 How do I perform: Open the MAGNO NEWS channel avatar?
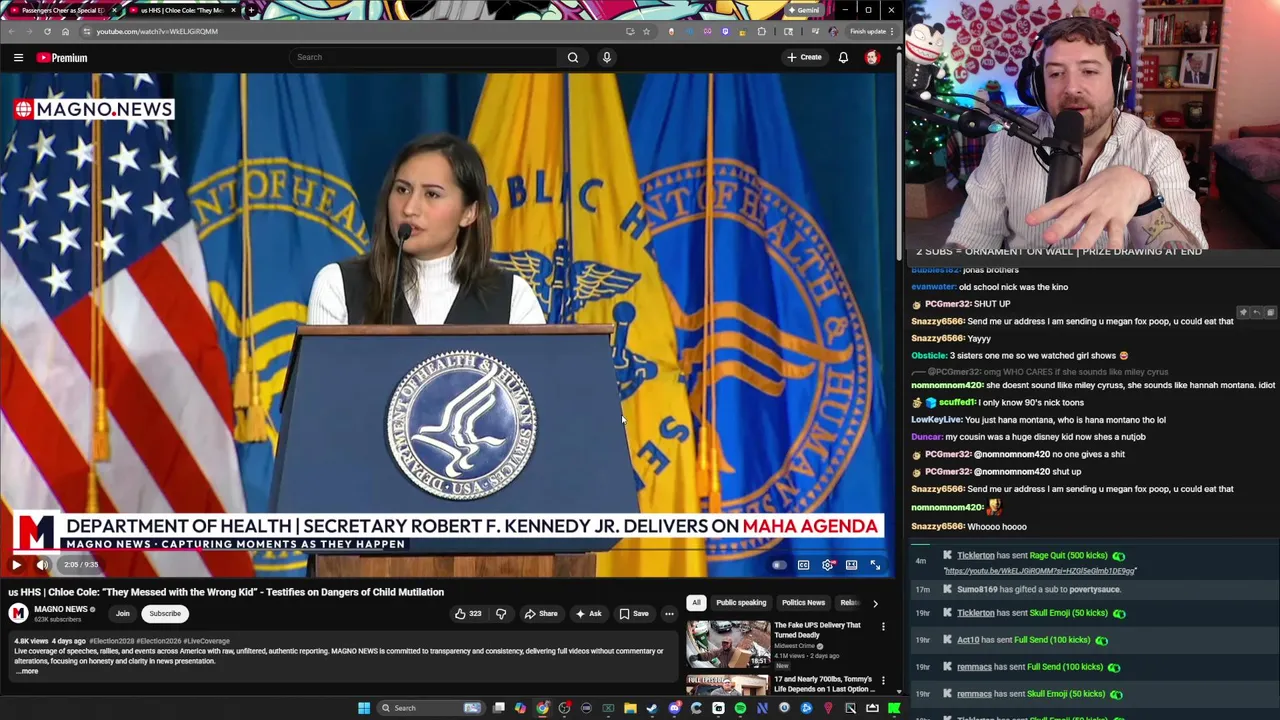pyautogui.click(x=18, y=614)
